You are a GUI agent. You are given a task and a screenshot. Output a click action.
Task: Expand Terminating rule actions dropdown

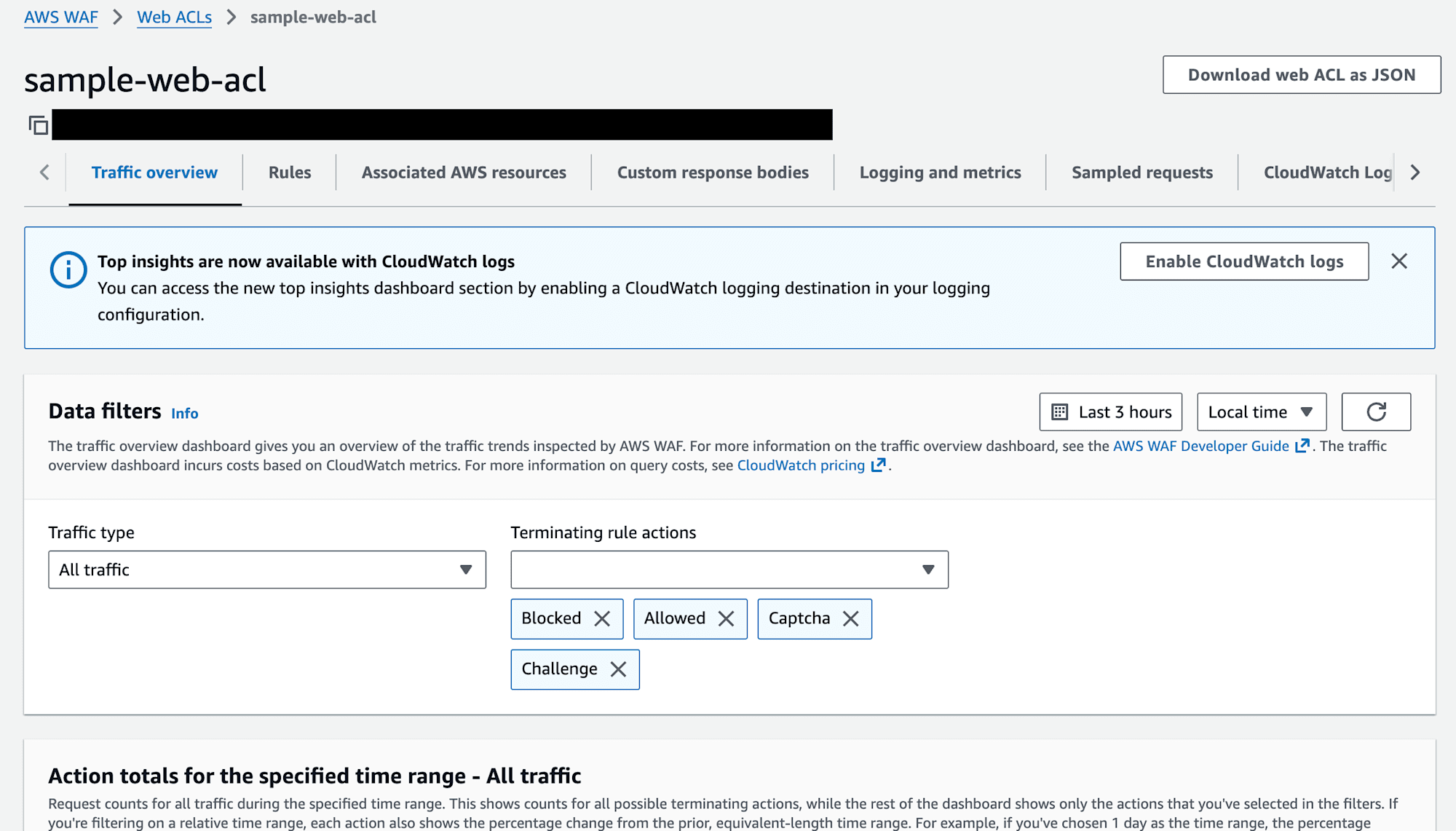(729, 570)
